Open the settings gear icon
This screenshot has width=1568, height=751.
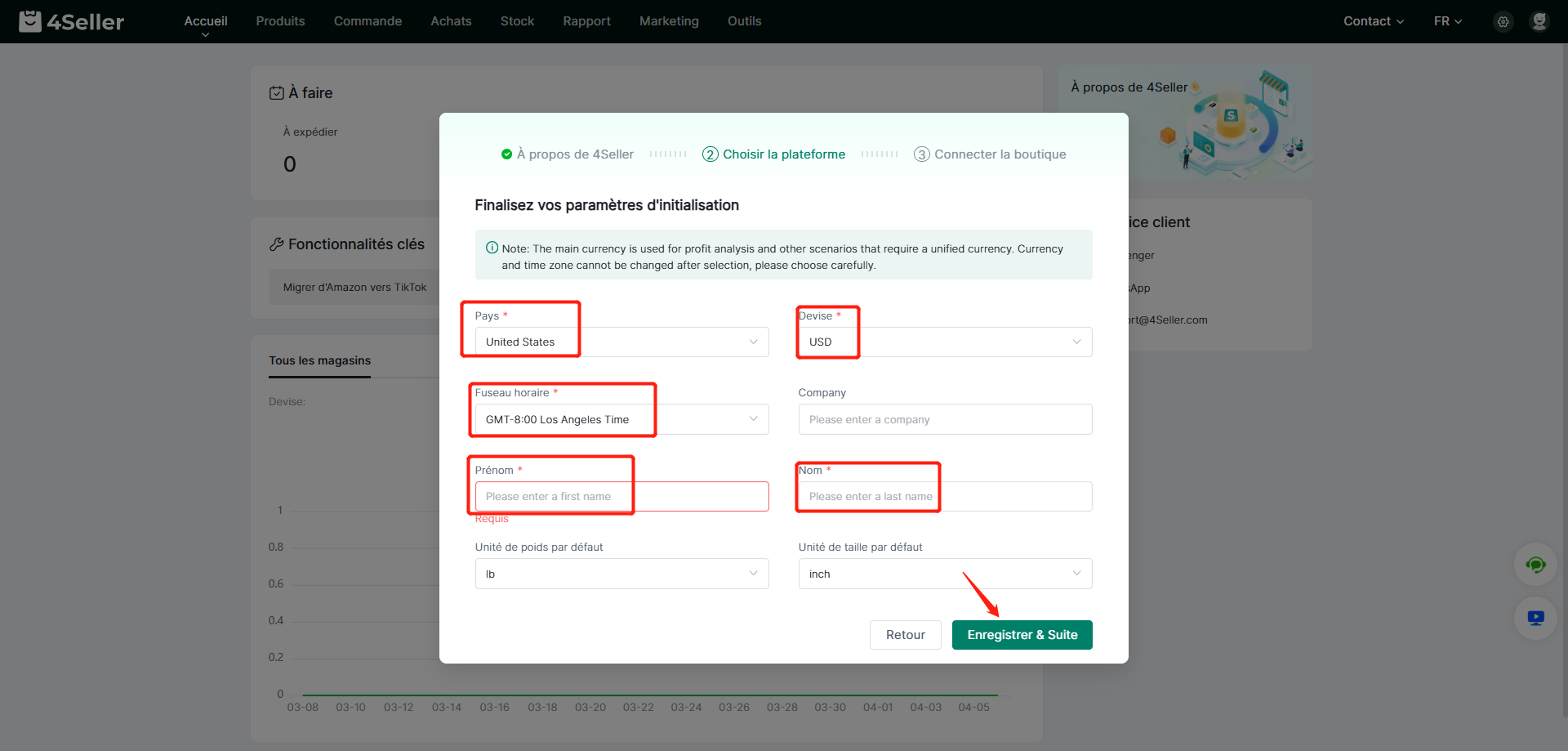click(1503, 22)
